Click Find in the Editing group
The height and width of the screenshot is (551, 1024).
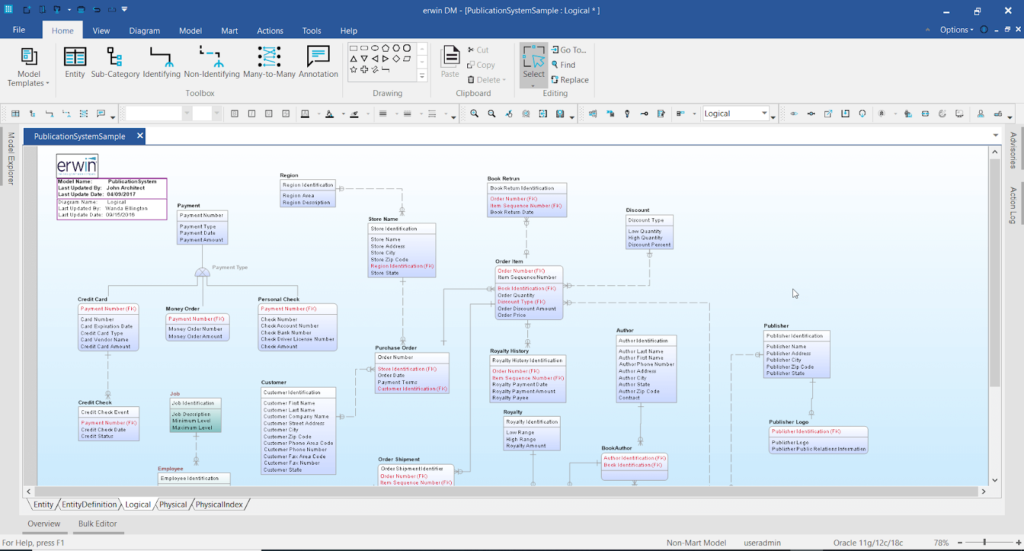click(x=564, y=65)
